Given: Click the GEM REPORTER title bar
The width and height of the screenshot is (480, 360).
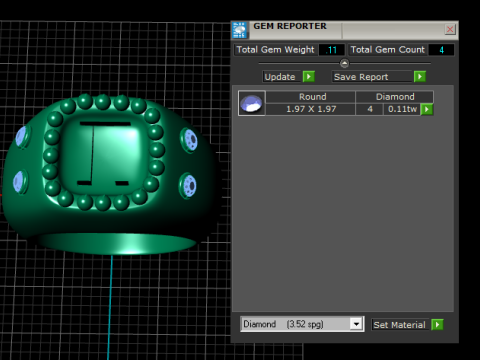Looking at the screenshot, I should 345,30.
